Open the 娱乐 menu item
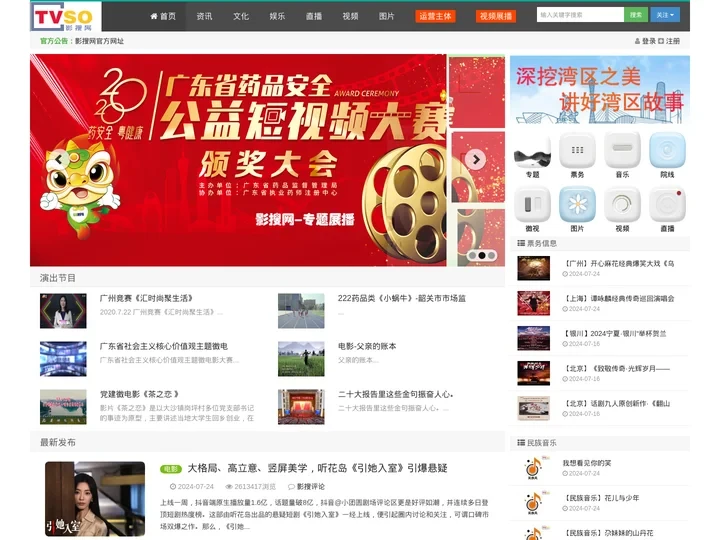The height and width of the screenshot is (540, 720). pos(277,16)
